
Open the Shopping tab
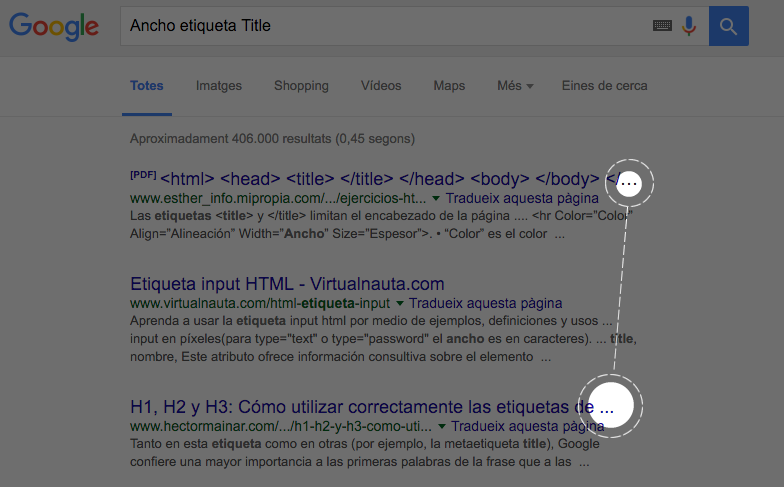coord(301,86)
